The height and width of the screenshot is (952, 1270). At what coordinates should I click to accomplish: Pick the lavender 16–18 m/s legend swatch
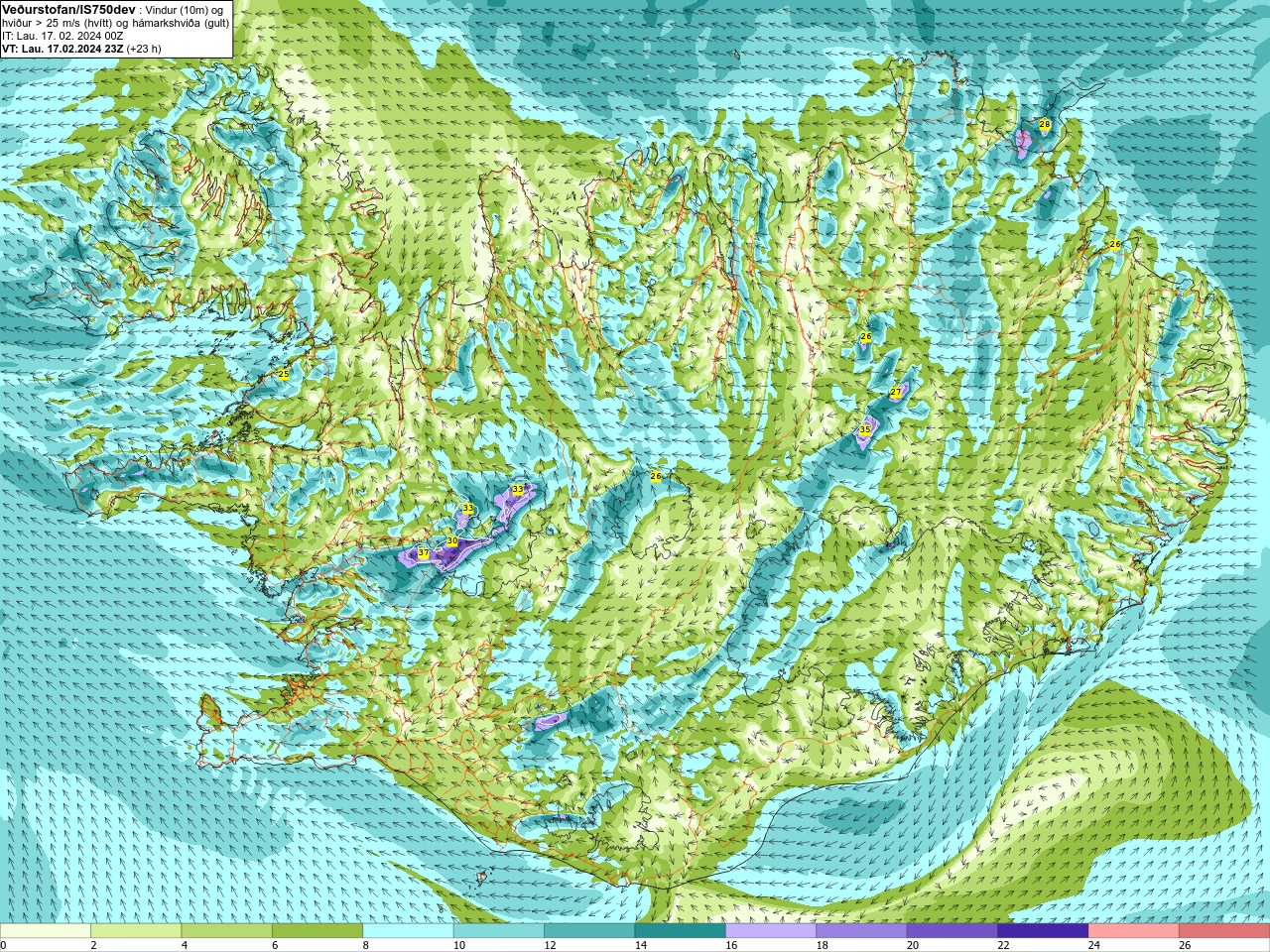(x=771, y=931)
